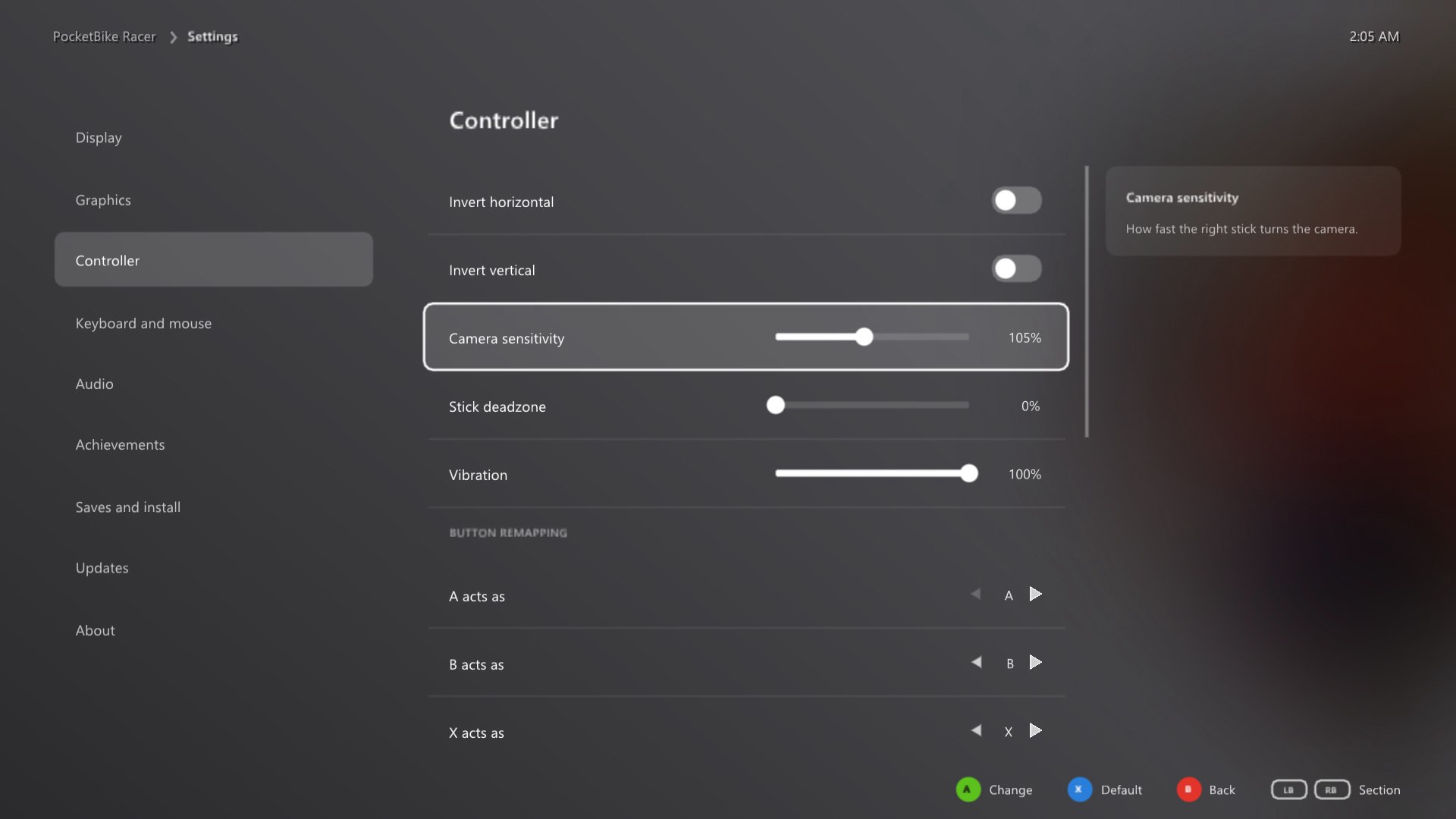Click left arrow for B acts as
Viewport: 1456px width, 819px height.
coord(976,662)
